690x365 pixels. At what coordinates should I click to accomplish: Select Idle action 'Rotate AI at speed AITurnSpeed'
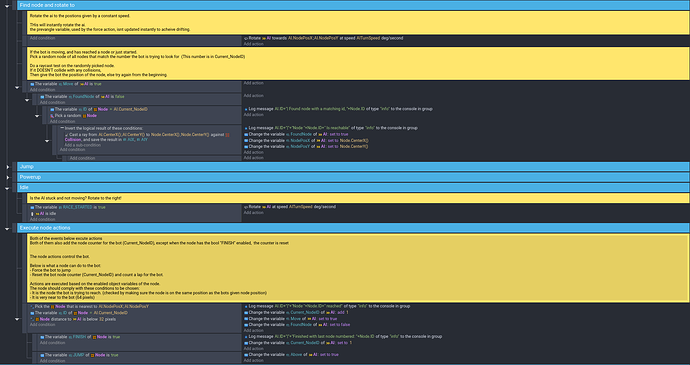(x=290, y=207)
